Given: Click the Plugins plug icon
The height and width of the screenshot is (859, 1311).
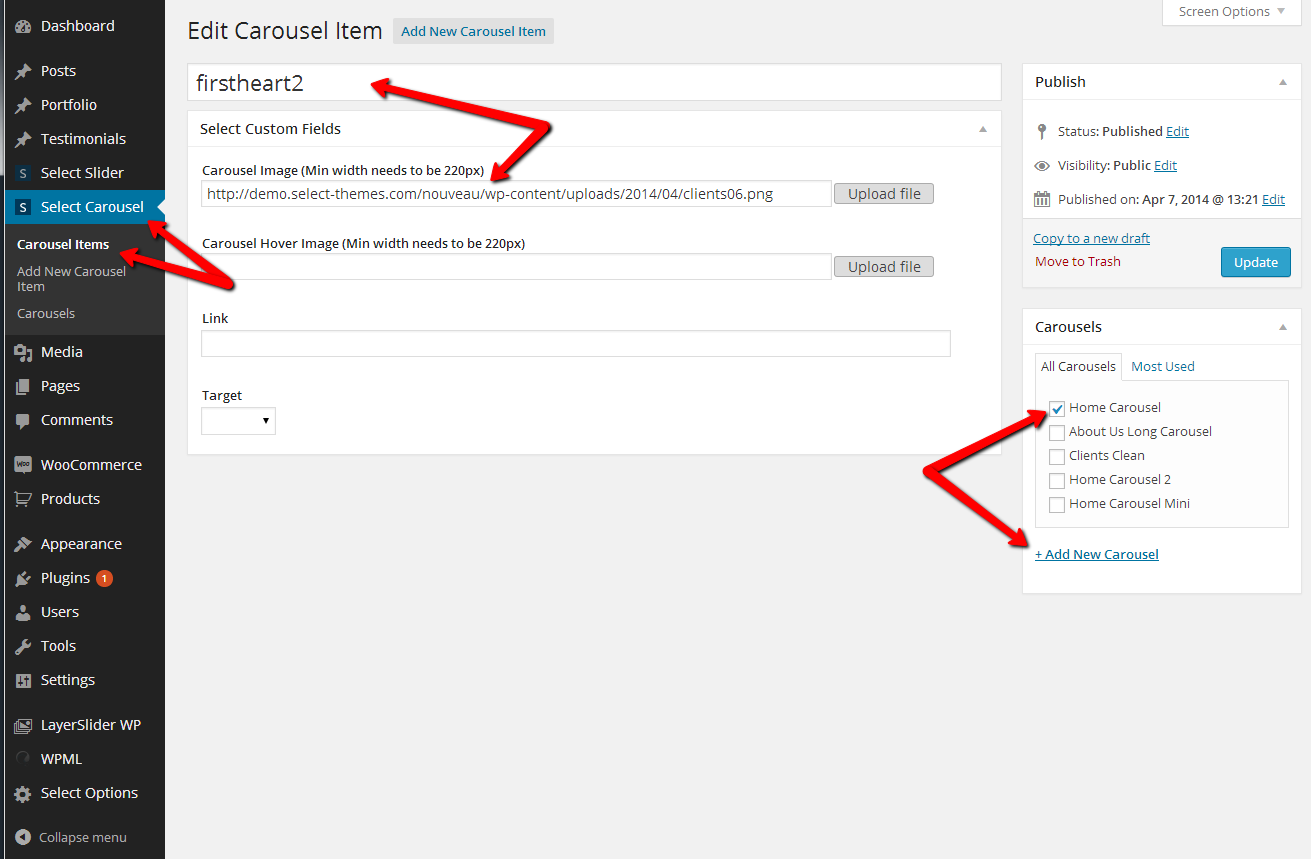Looking at the screenshot, I should point(23,578).
